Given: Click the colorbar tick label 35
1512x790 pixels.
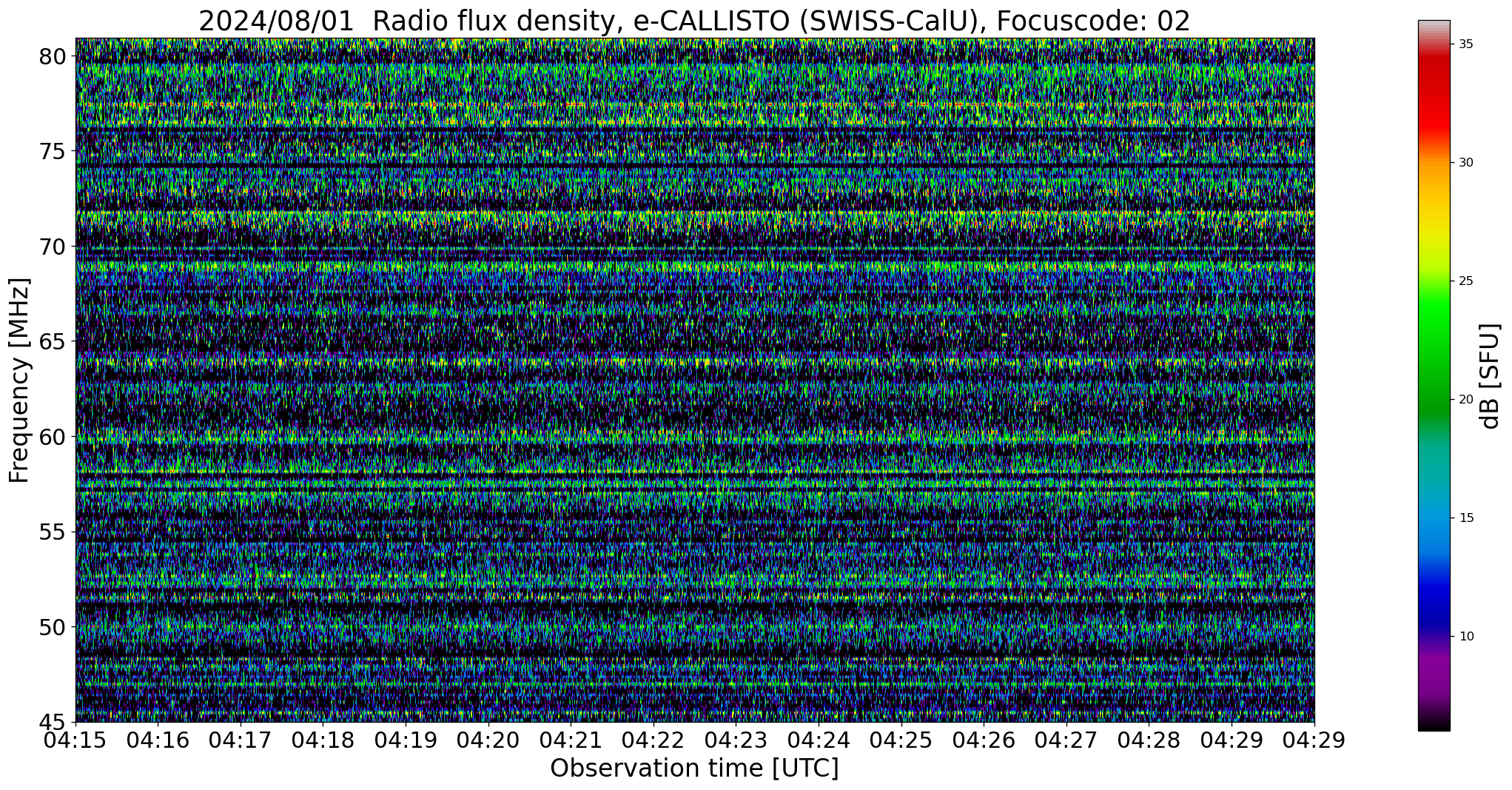Looking at the screenshot, I should tap(1465, 44).
